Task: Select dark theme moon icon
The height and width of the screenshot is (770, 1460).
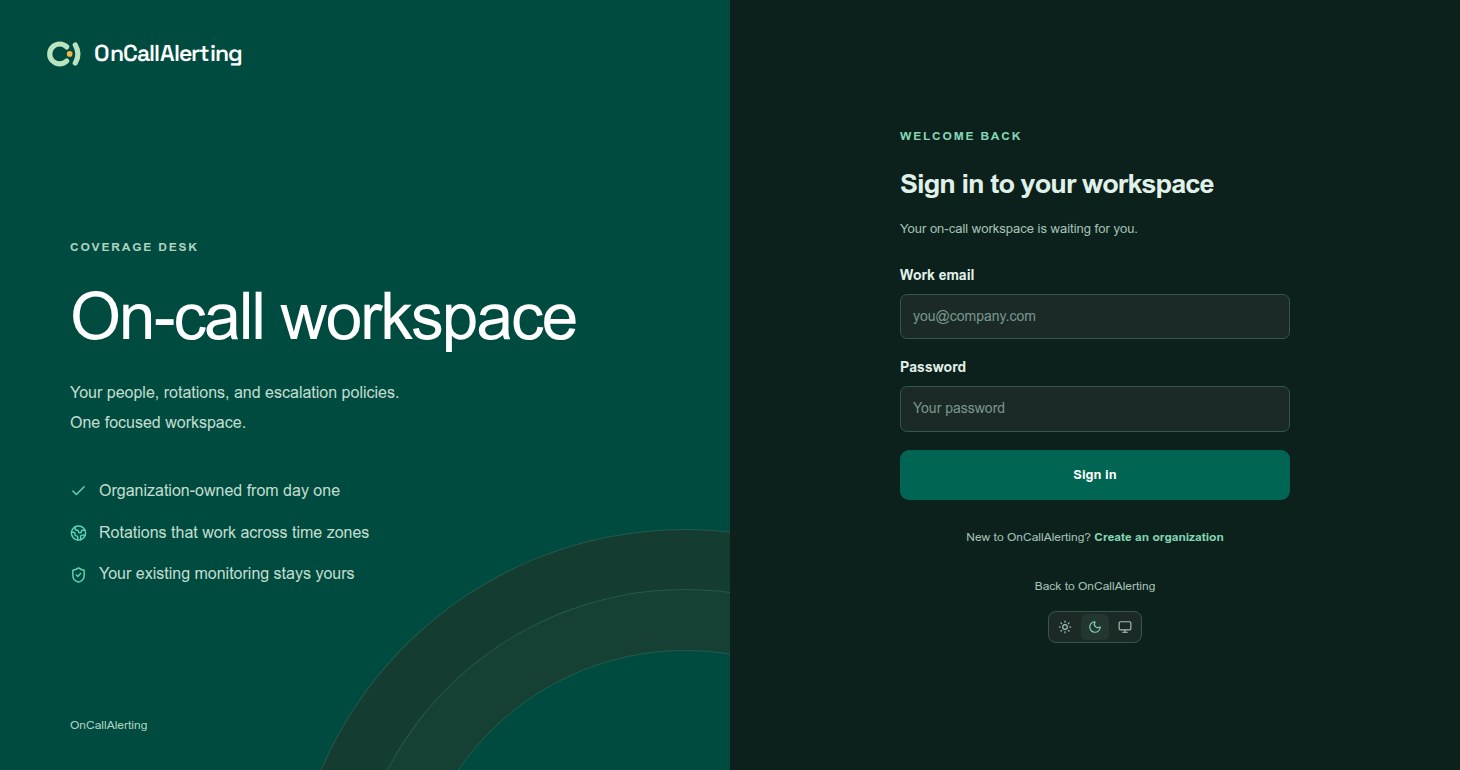Action: click(x=1095, y=627)
